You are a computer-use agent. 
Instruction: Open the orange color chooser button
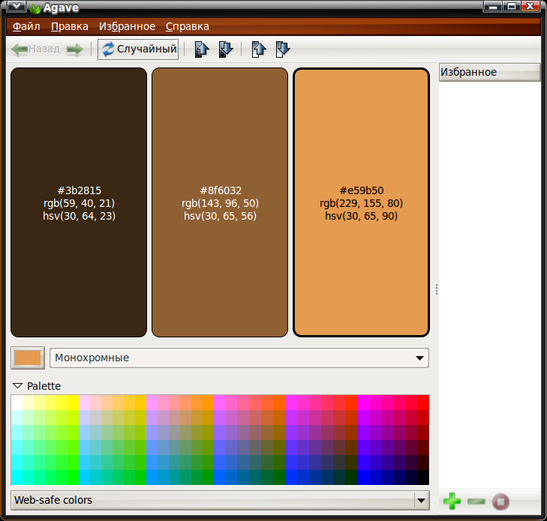coord(28,358)
